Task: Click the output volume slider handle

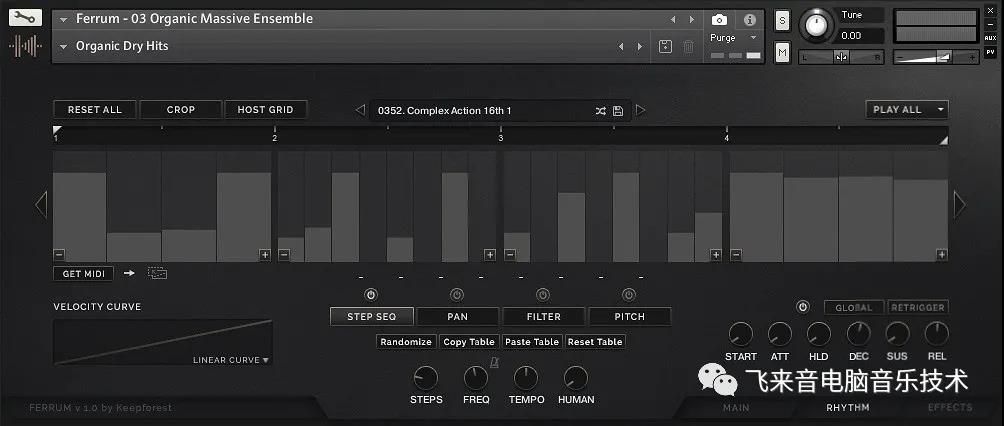Action: [x=944, y=57]
